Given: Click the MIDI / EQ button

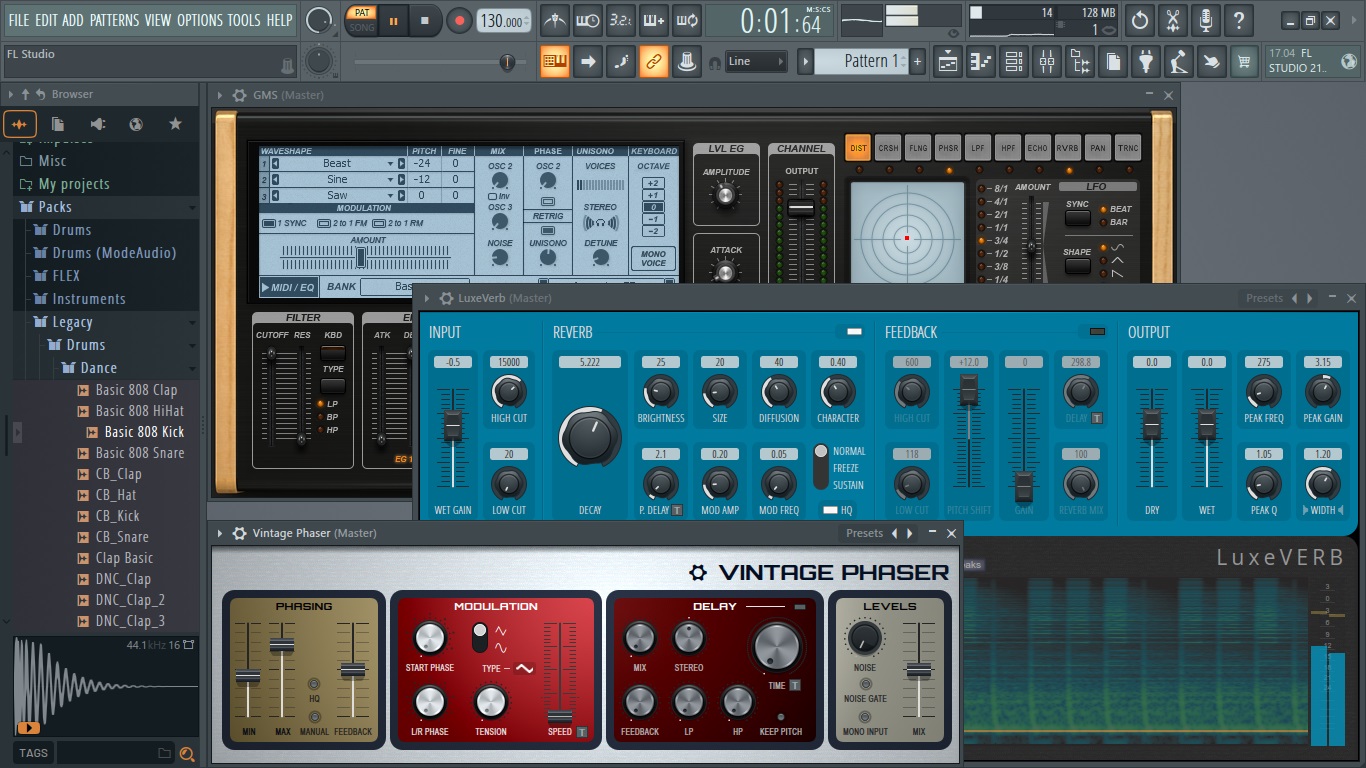Looking at the screenshot, I should coord(288,287).
